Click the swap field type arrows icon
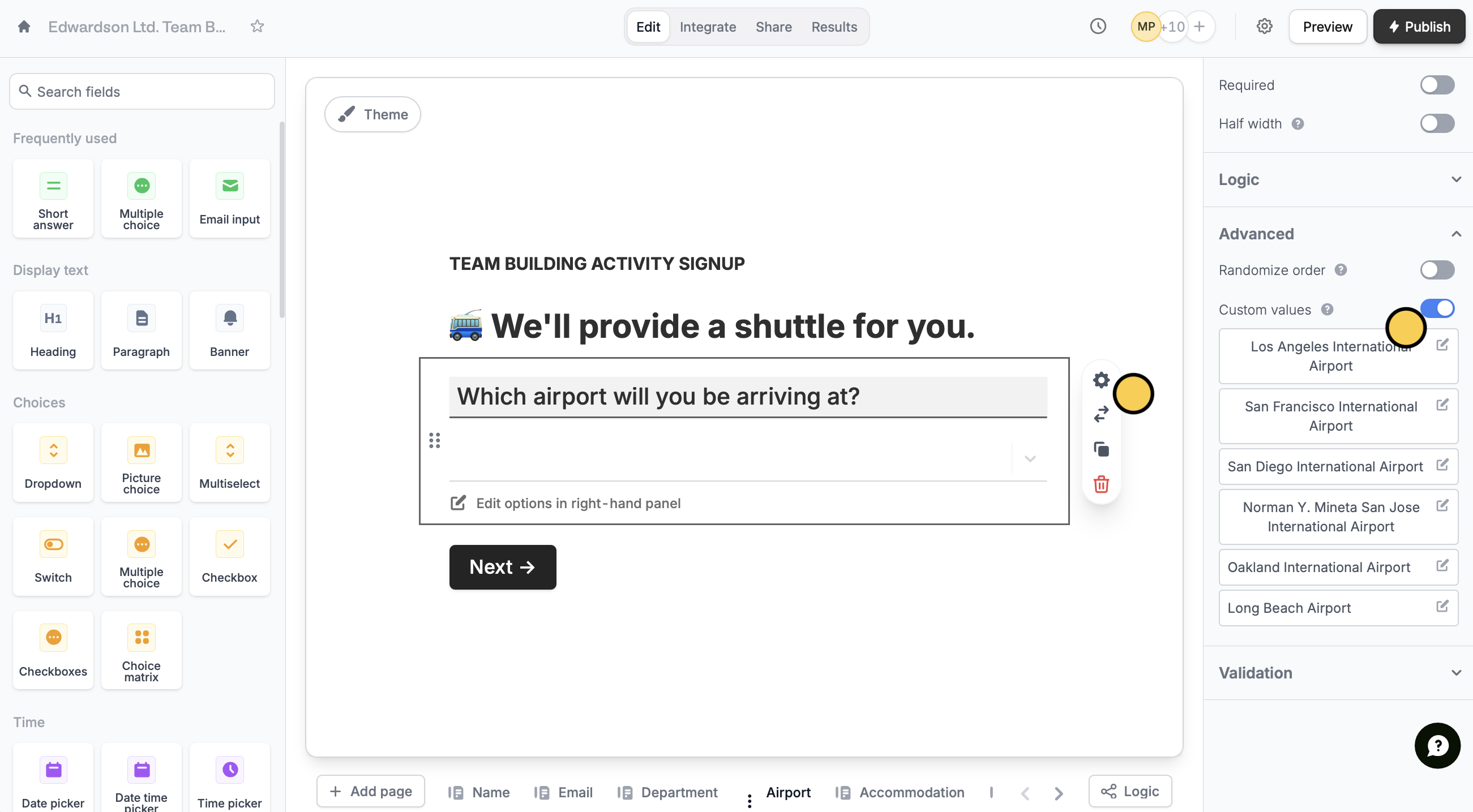Screen dimensions: 1473x812 click(1101, 414)
